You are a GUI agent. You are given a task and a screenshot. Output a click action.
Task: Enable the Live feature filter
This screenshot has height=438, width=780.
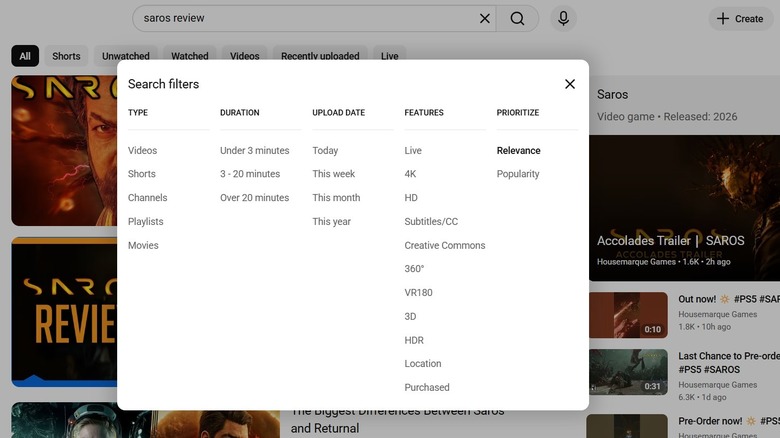(413, 150)
